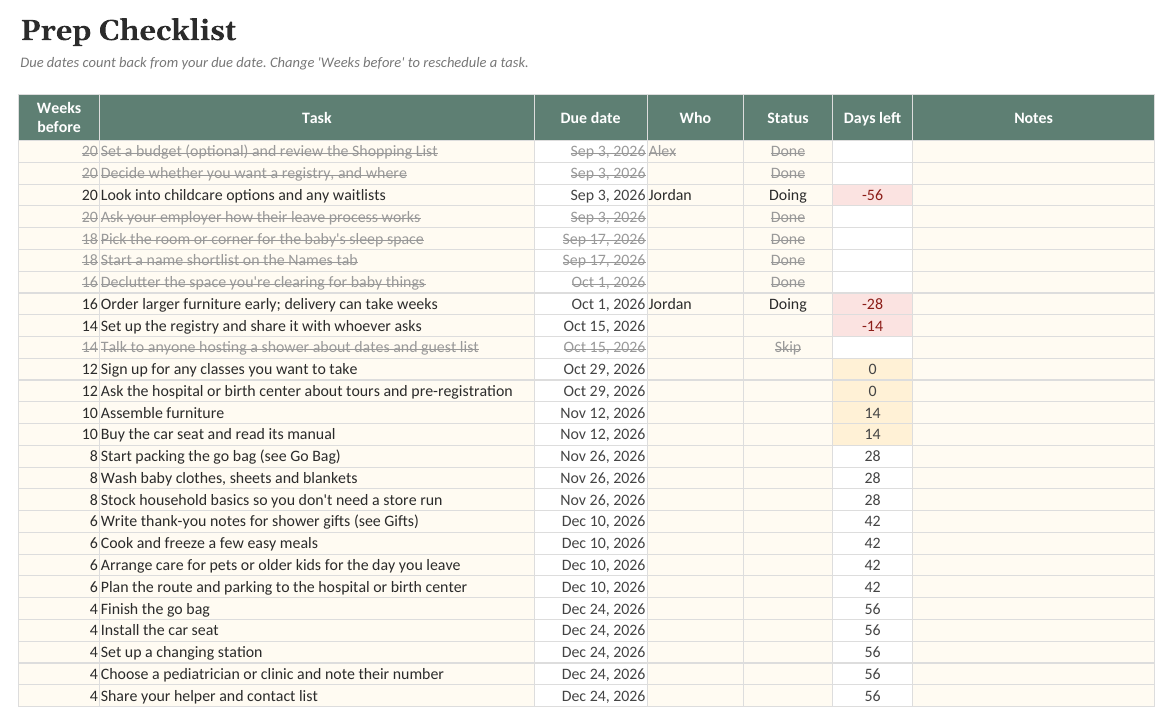
Task: Click days left '56' in share helper list row
Action: tap(872, 697)
